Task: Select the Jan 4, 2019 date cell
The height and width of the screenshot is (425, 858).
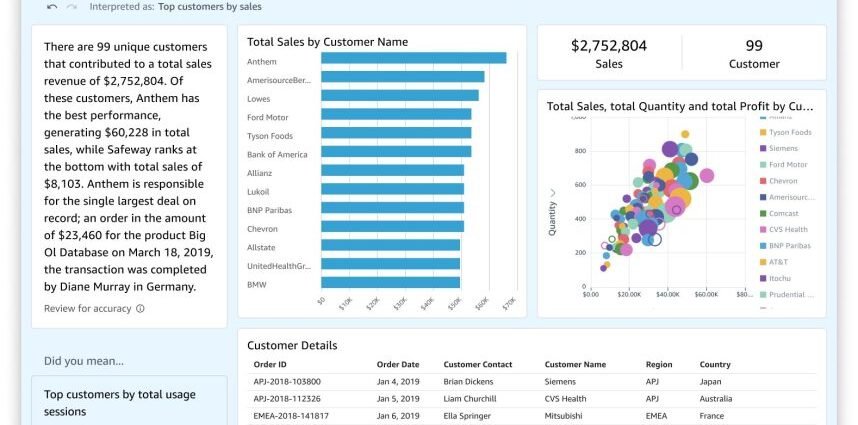Action: click(398, 381)
